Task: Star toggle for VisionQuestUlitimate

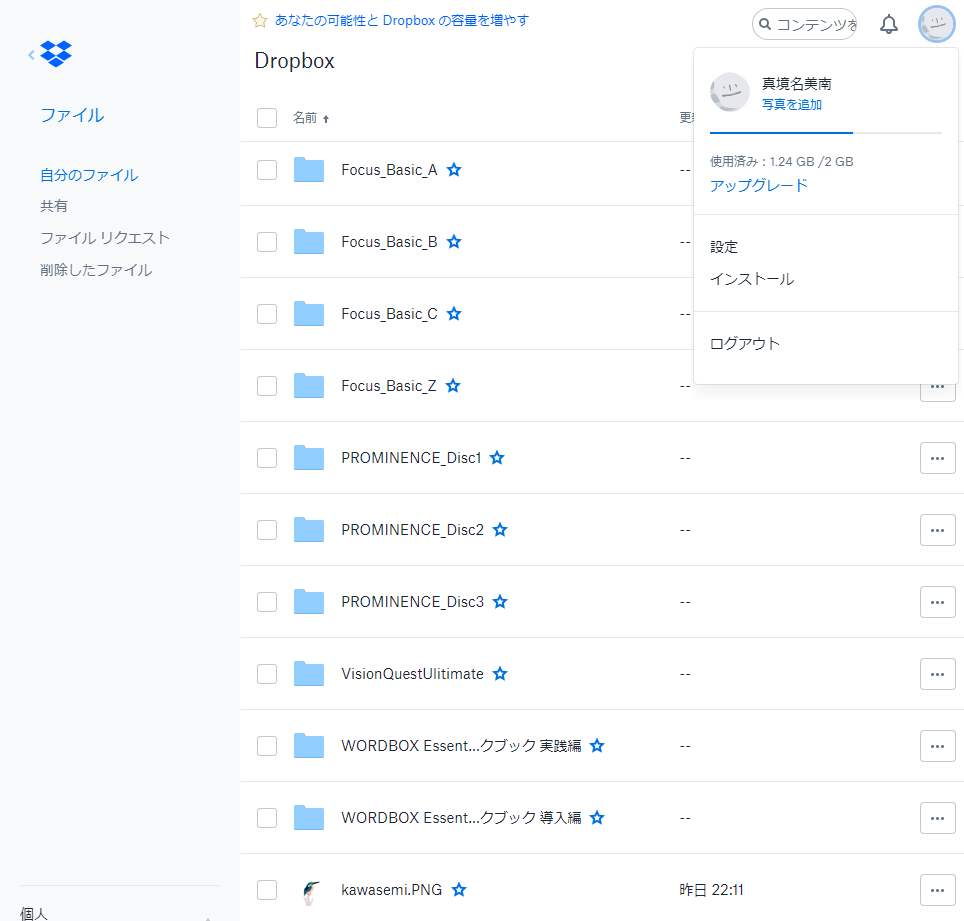Action: coord(500,674)
